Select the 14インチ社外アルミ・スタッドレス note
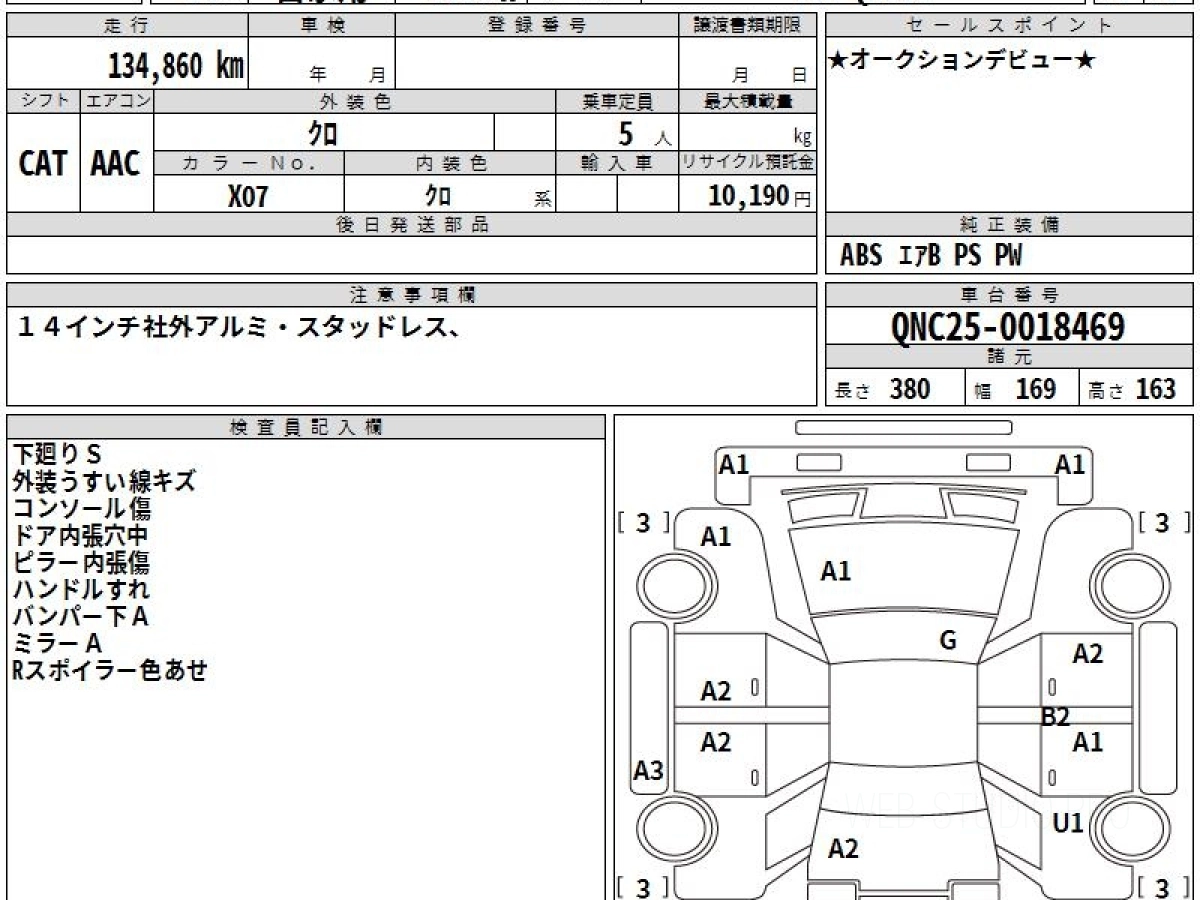Image resolution: width=1200 pixels, height=900 pixels. point(240,327)
